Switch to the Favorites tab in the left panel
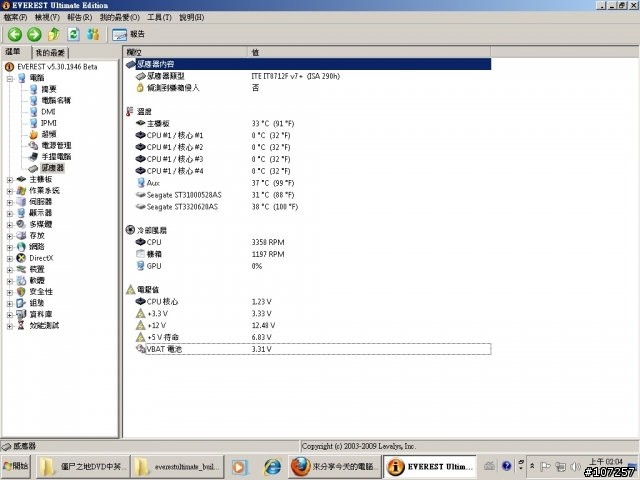The image size is (640, 480). [50, 53]
